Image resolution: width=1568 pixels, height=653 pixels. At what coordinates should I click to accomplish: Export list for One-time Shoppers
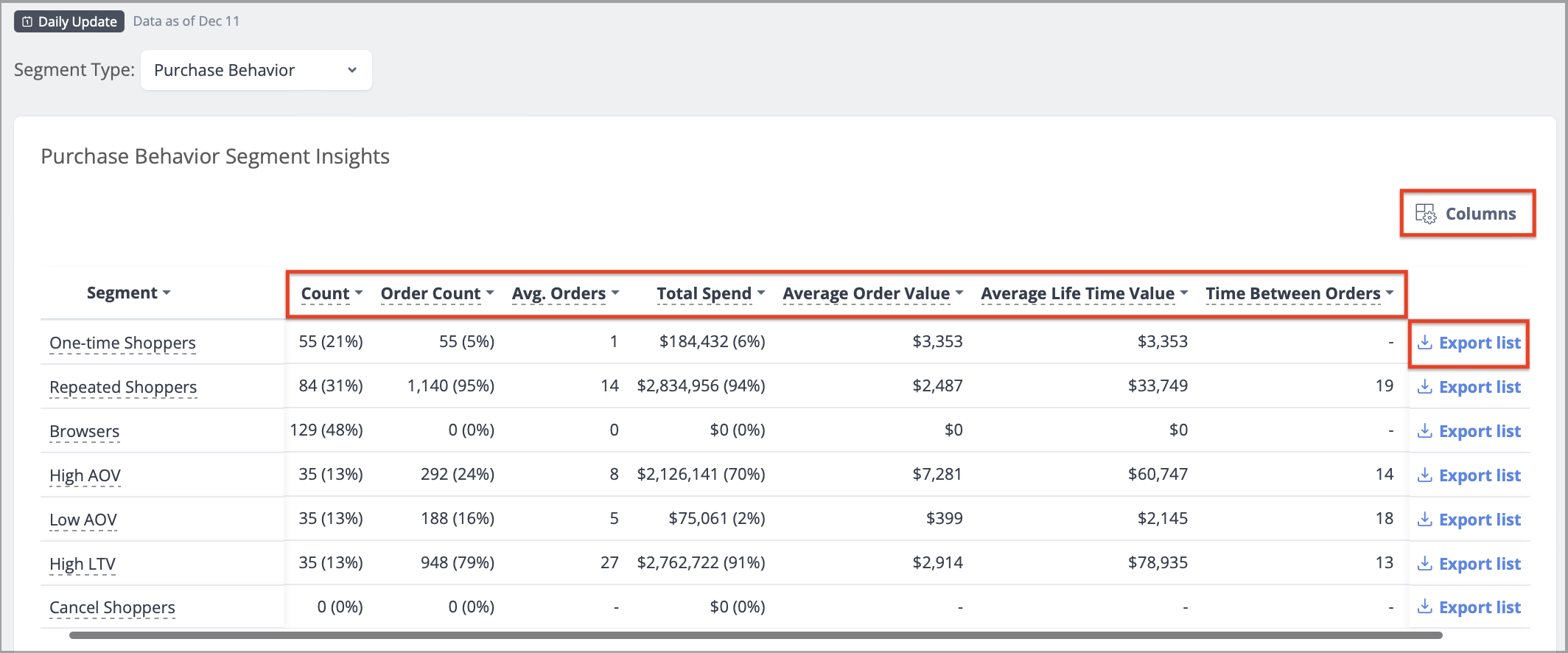point(1469,343)
